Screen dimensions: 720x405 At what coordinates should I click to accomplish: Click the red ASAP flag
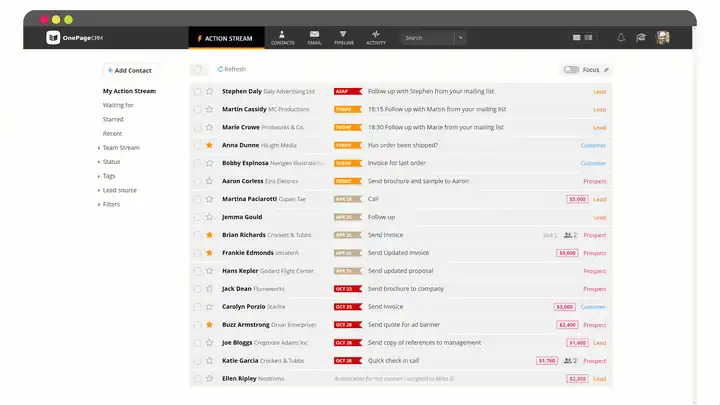348,91
